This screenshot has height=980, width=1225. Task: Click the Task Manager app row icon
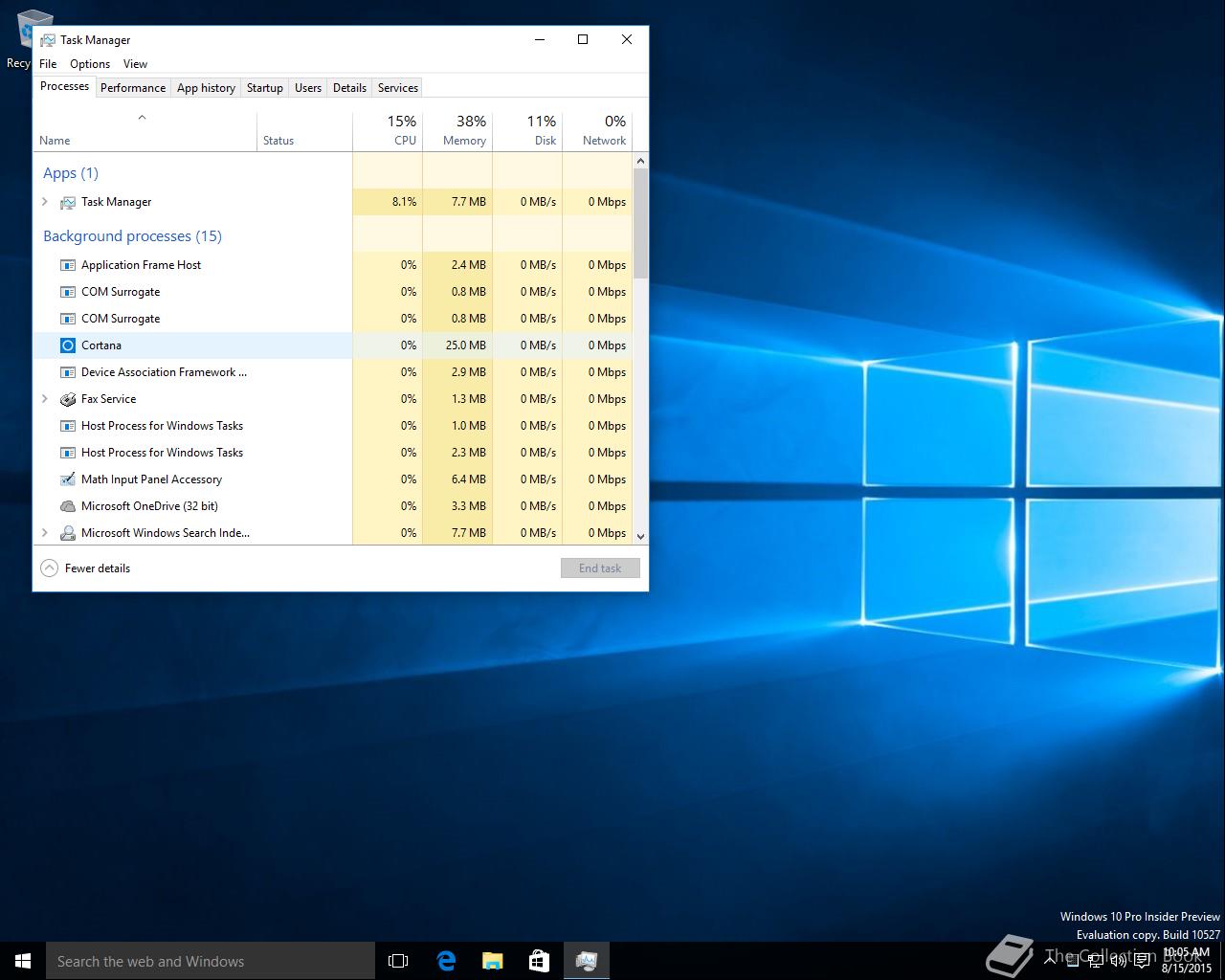click(68, 202)
